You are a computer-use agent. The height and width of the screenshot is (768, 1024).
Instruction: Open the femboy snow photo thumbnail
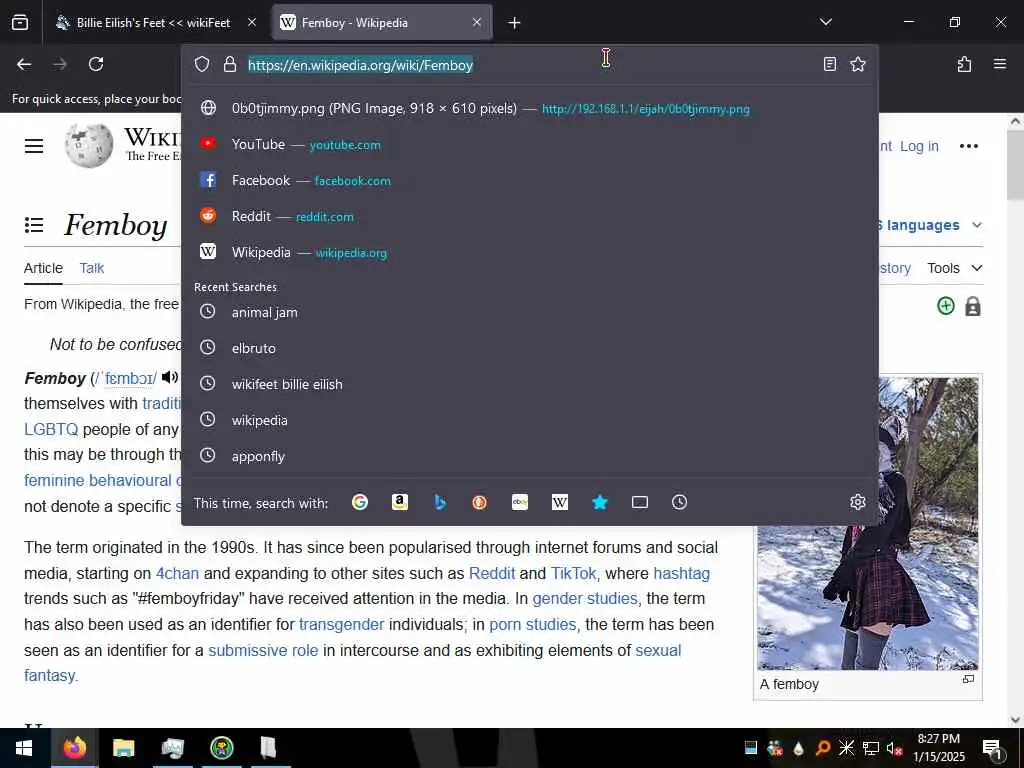[867, 523]
